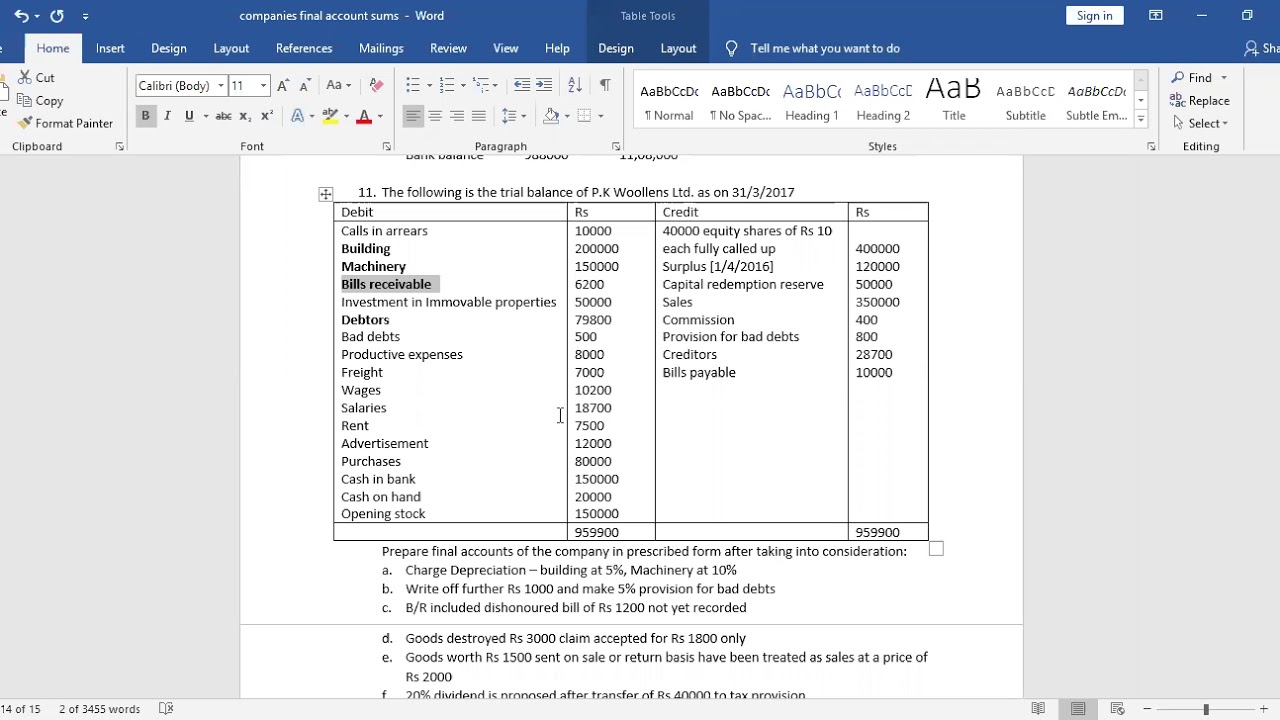Click the Redo icon in title bar
The image size is (1280, 720).
[57, 16]
